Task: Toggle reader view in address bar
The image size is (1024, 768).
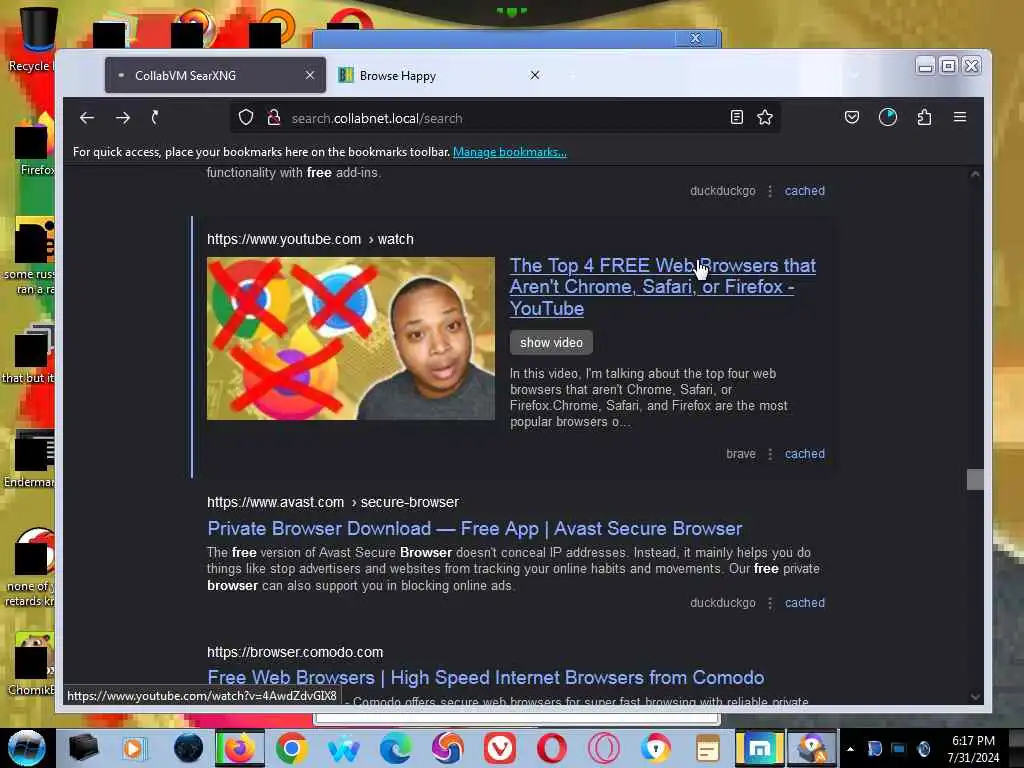Action: pos(737,118)
